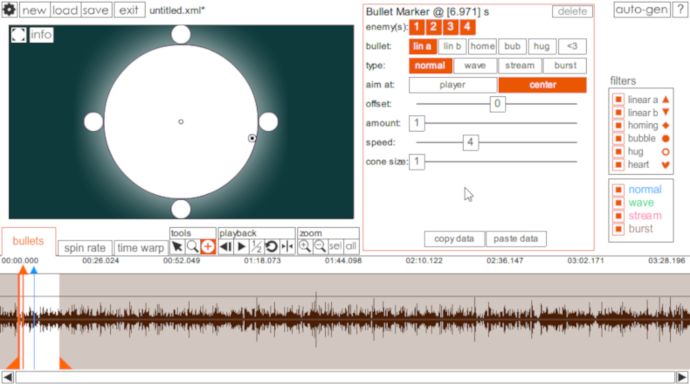Choose the magnifier tool in tools
The image size is (690, 388).
point(192,247)
